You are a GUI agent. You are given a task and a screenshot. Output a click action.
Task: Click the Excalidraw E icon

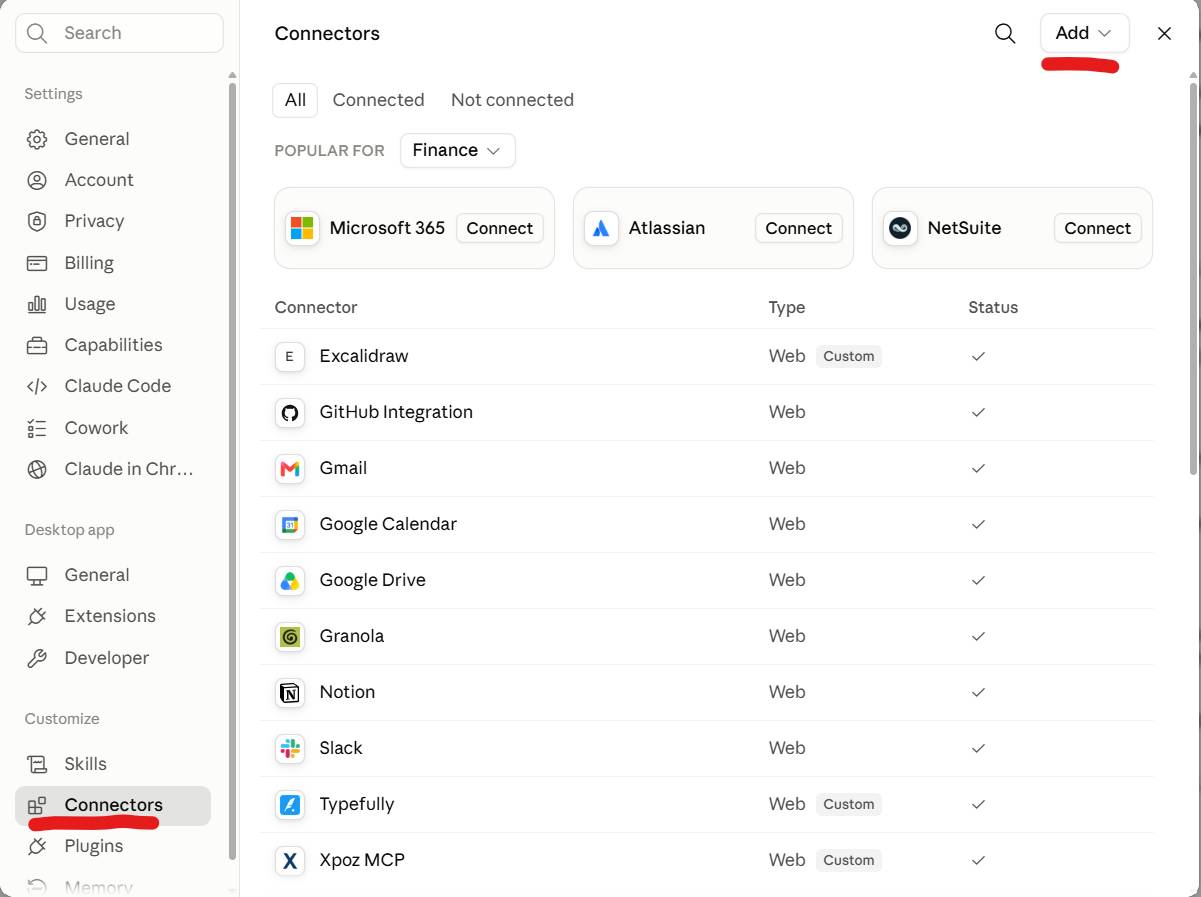(x=290, y=356)
